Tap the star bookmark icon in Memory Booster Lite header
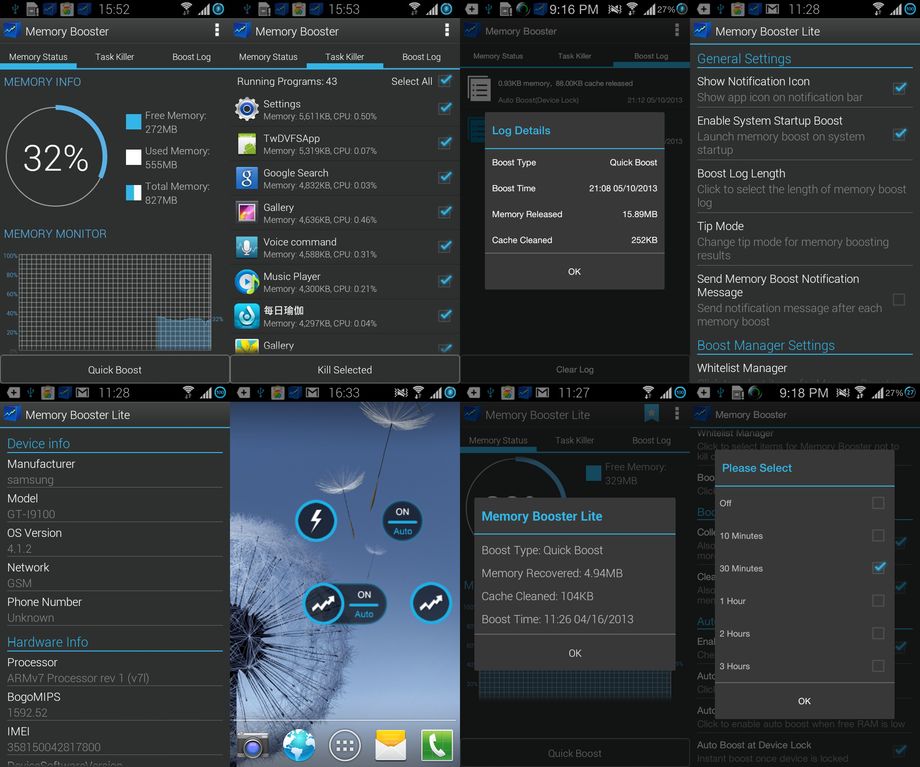 [651, 414]
